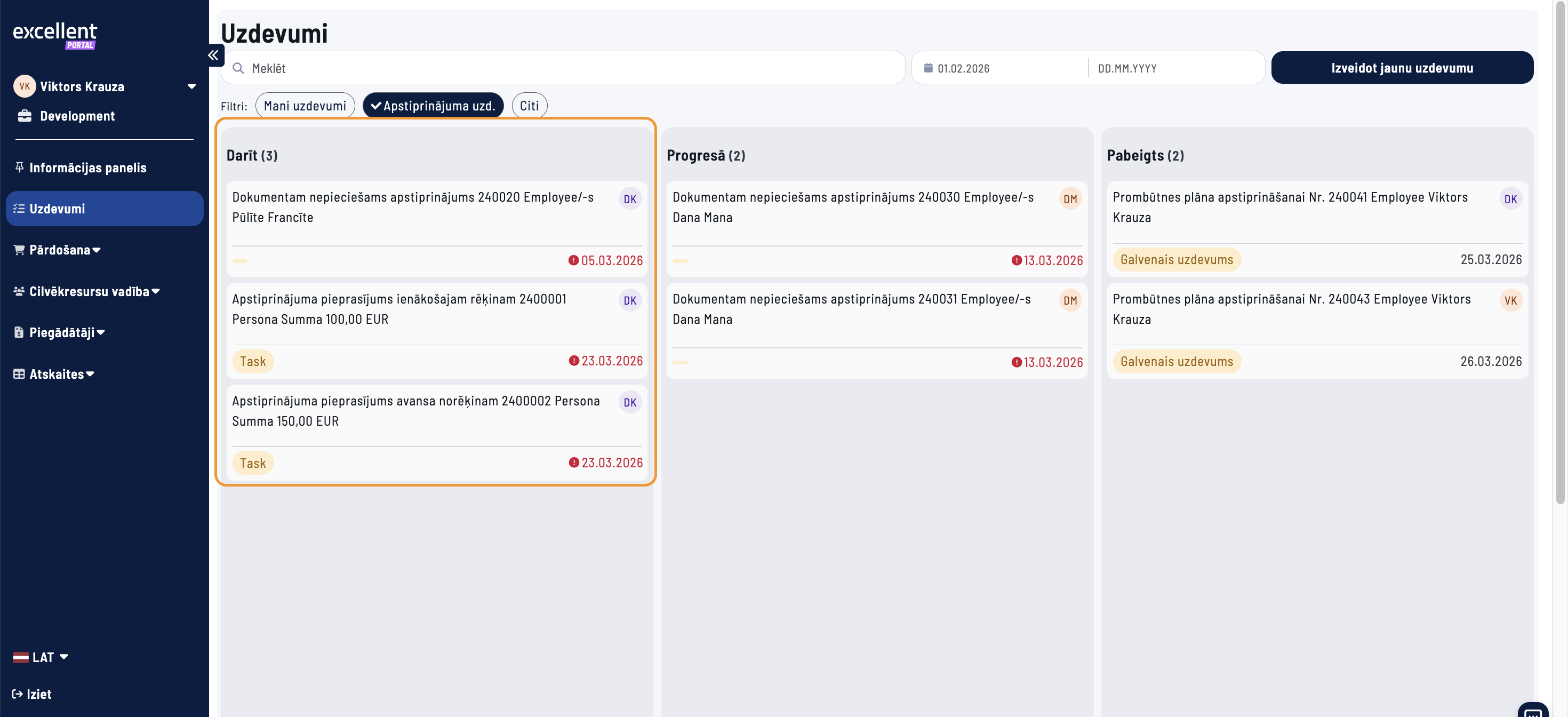Toggle the Citi filter chip
The image size is (1568, 717).
point(529,106)
